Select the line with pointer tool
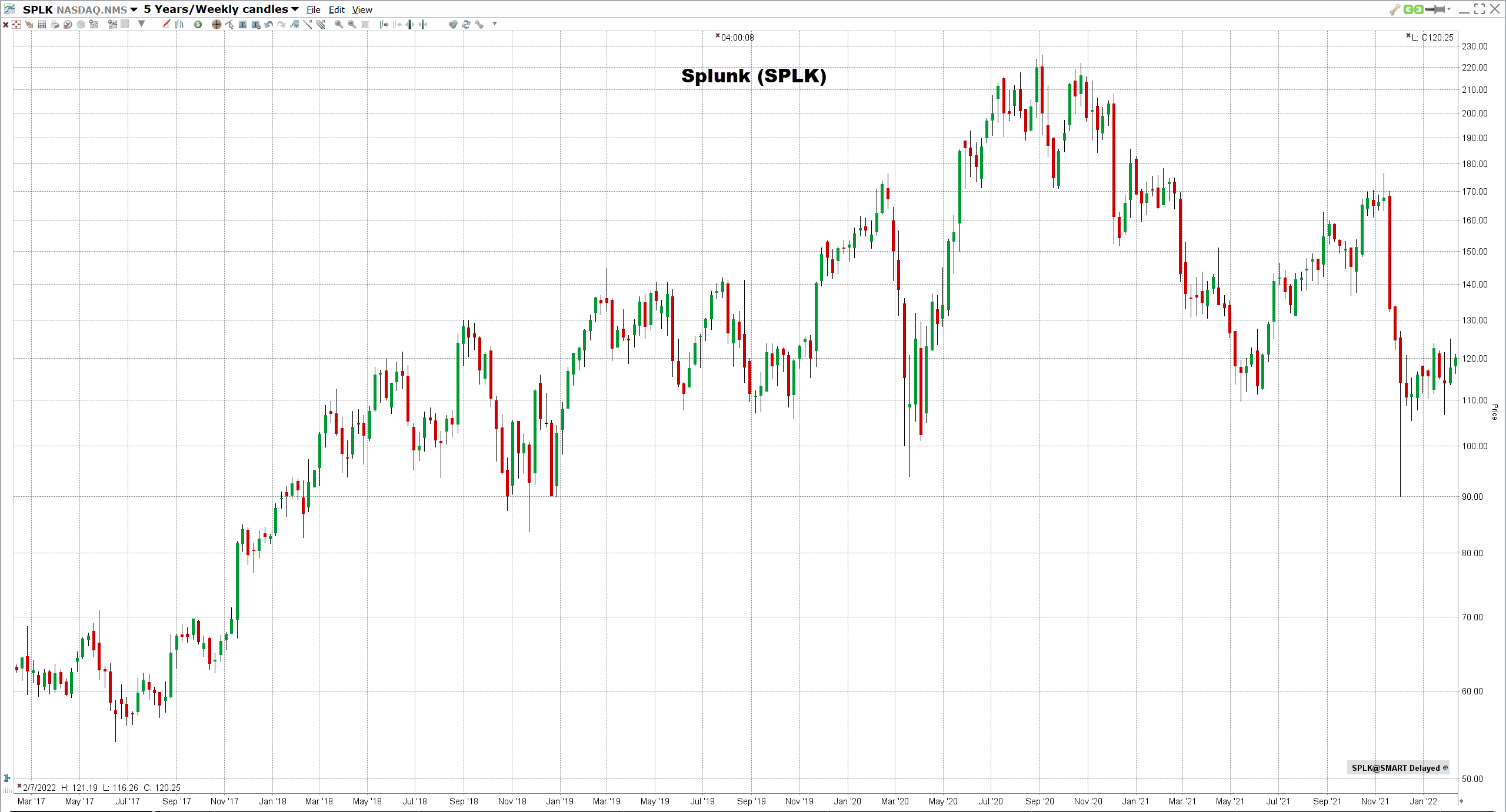 (229, 24)
